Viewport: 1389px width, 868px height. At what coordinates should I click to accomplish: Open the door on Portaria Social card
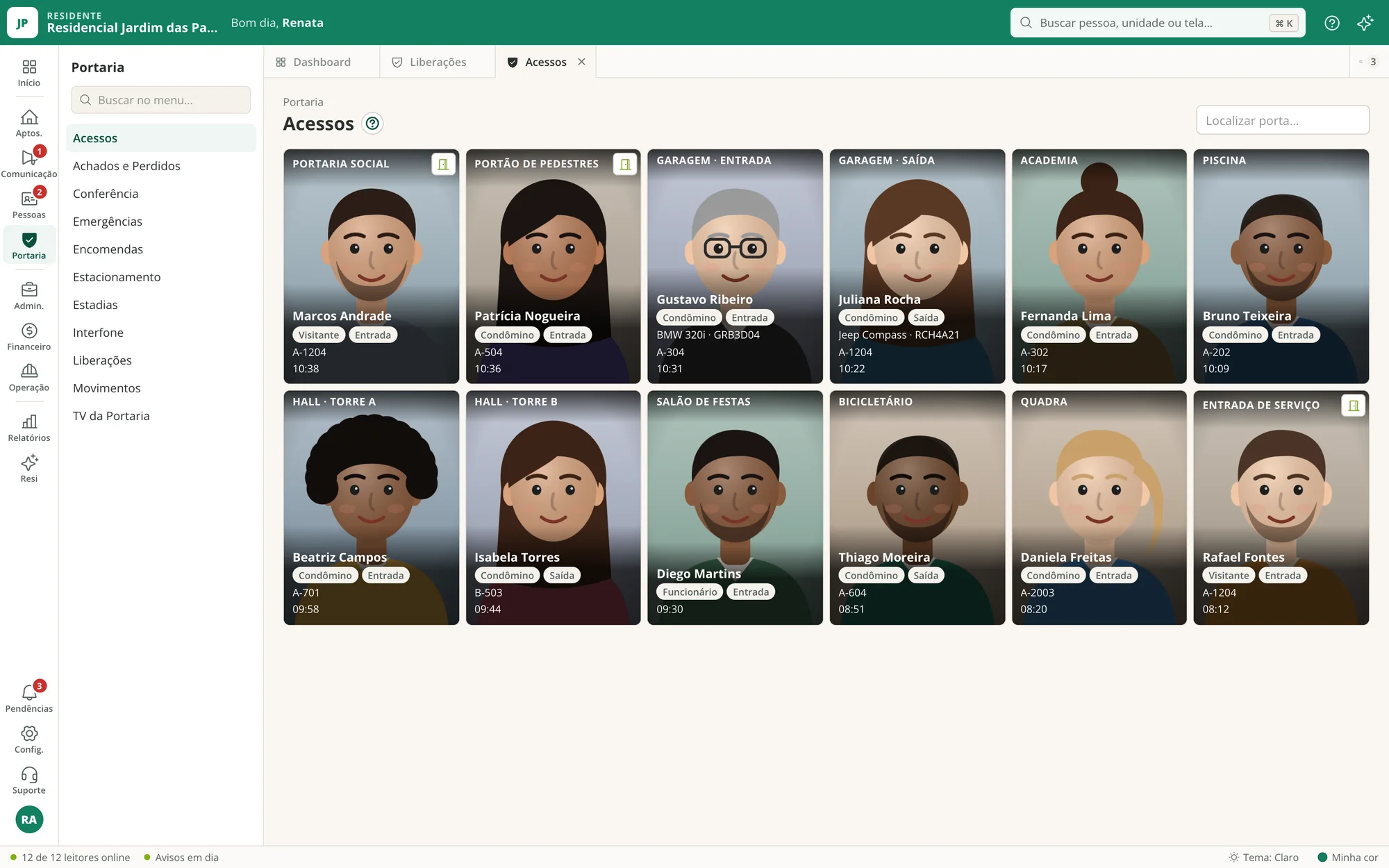pos(443,165)
